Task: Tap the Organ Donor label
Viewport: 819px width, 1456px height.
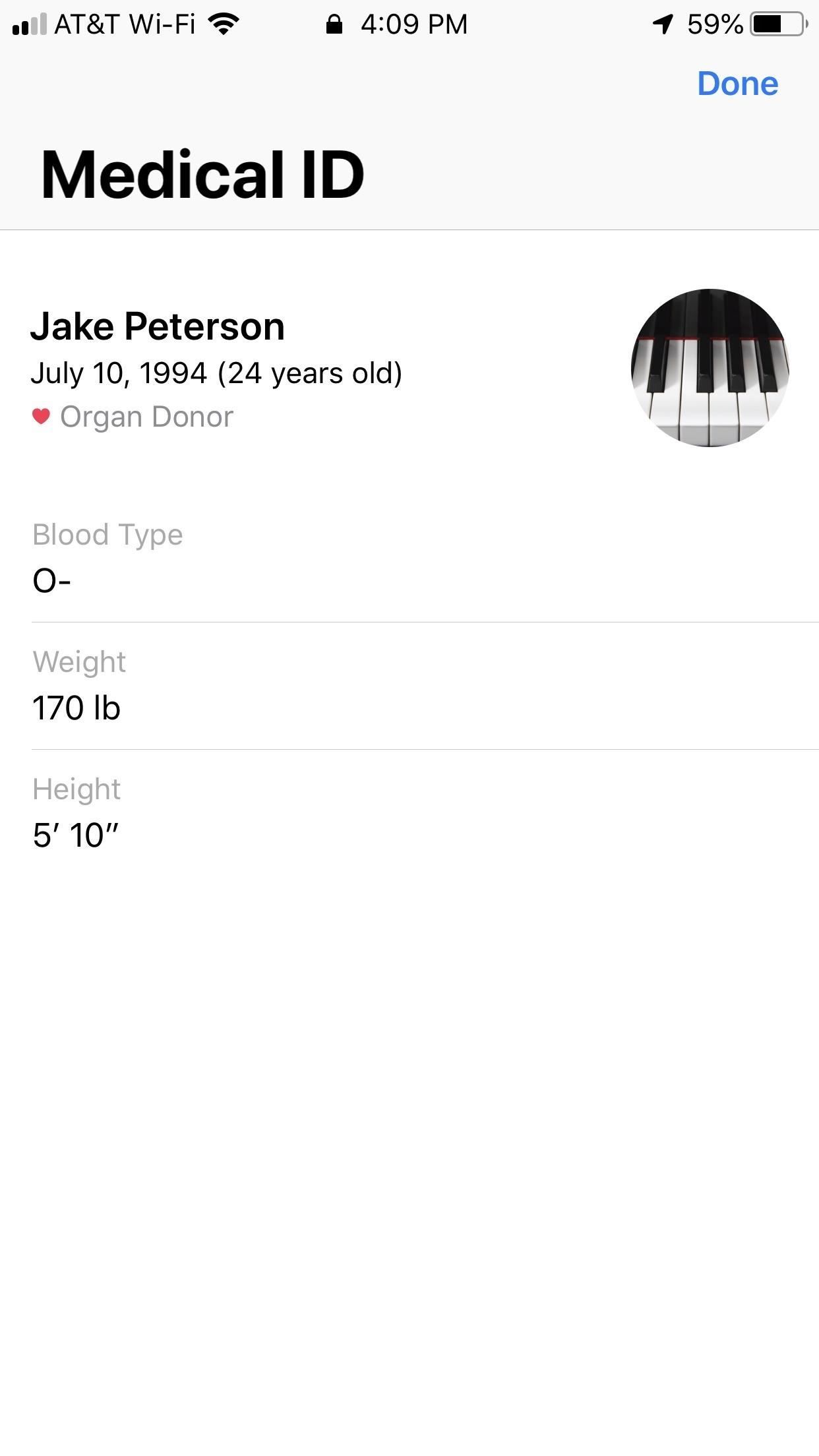Action: 146,417
